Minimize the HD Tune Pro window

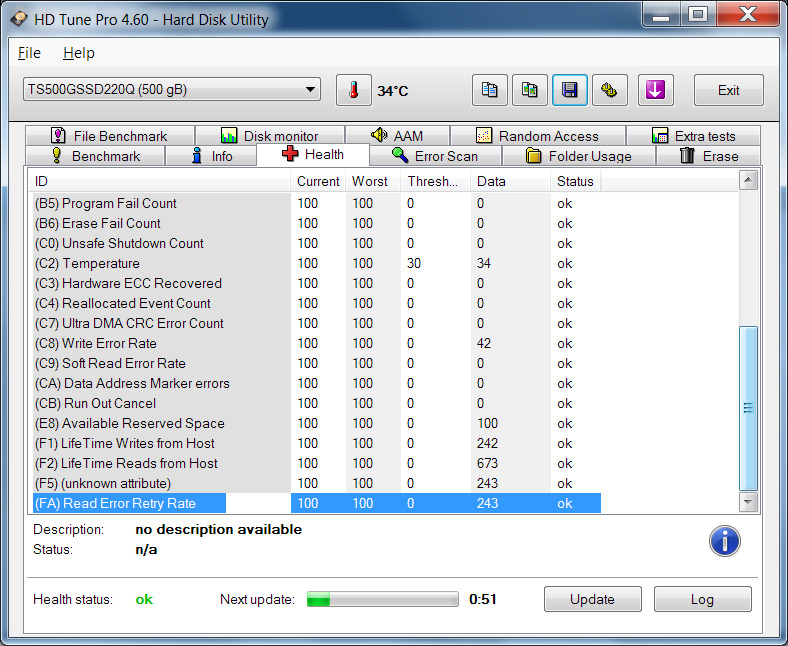tap(661, 15)
